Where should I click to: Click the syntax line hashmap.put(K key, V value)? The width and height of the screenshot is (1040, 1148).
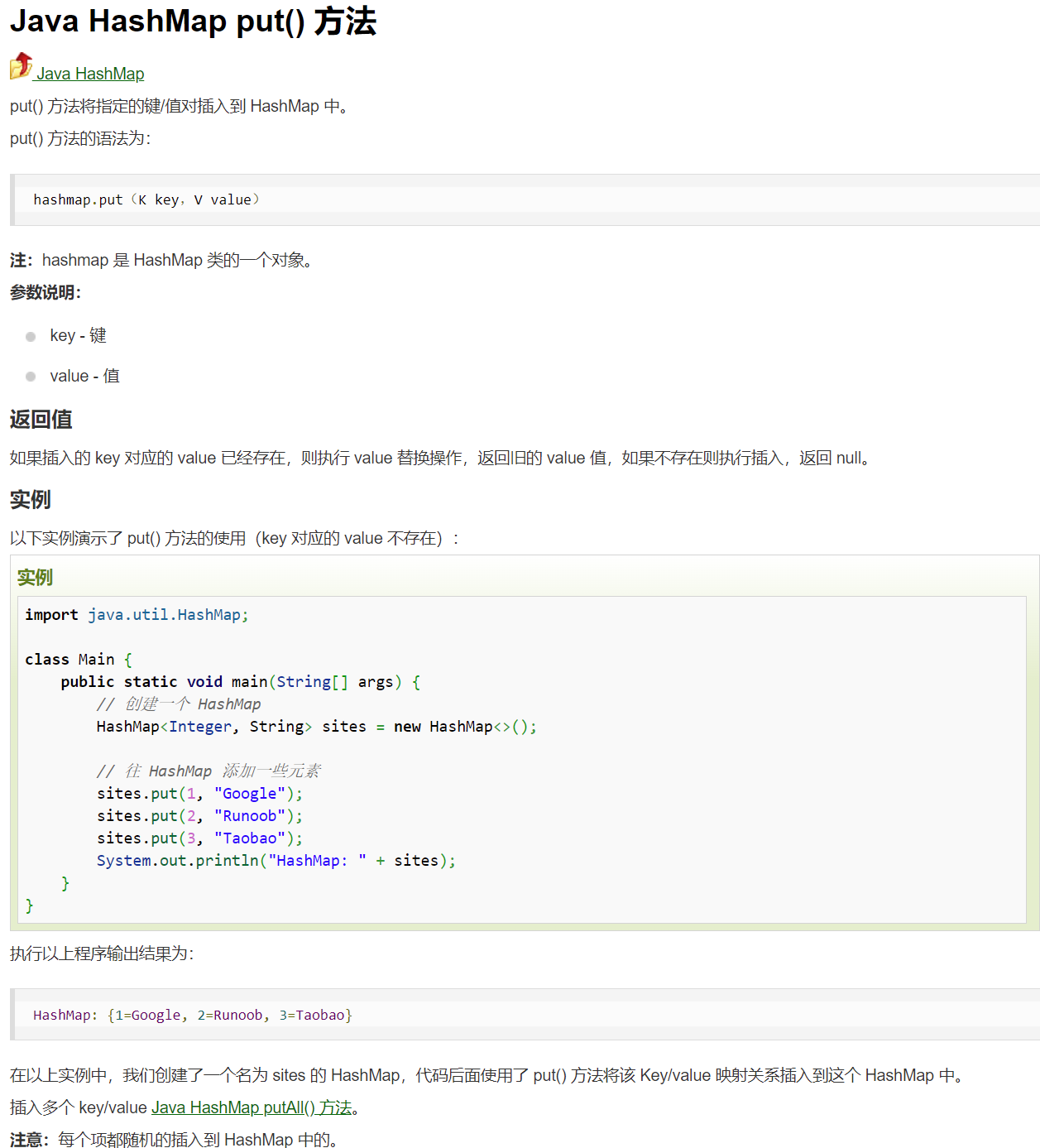(146, 199)
